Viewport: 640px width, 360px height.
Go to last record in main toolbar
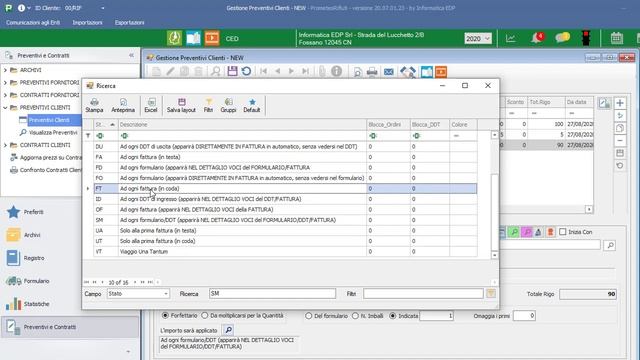pyautogui.click(x=305, y=71)
